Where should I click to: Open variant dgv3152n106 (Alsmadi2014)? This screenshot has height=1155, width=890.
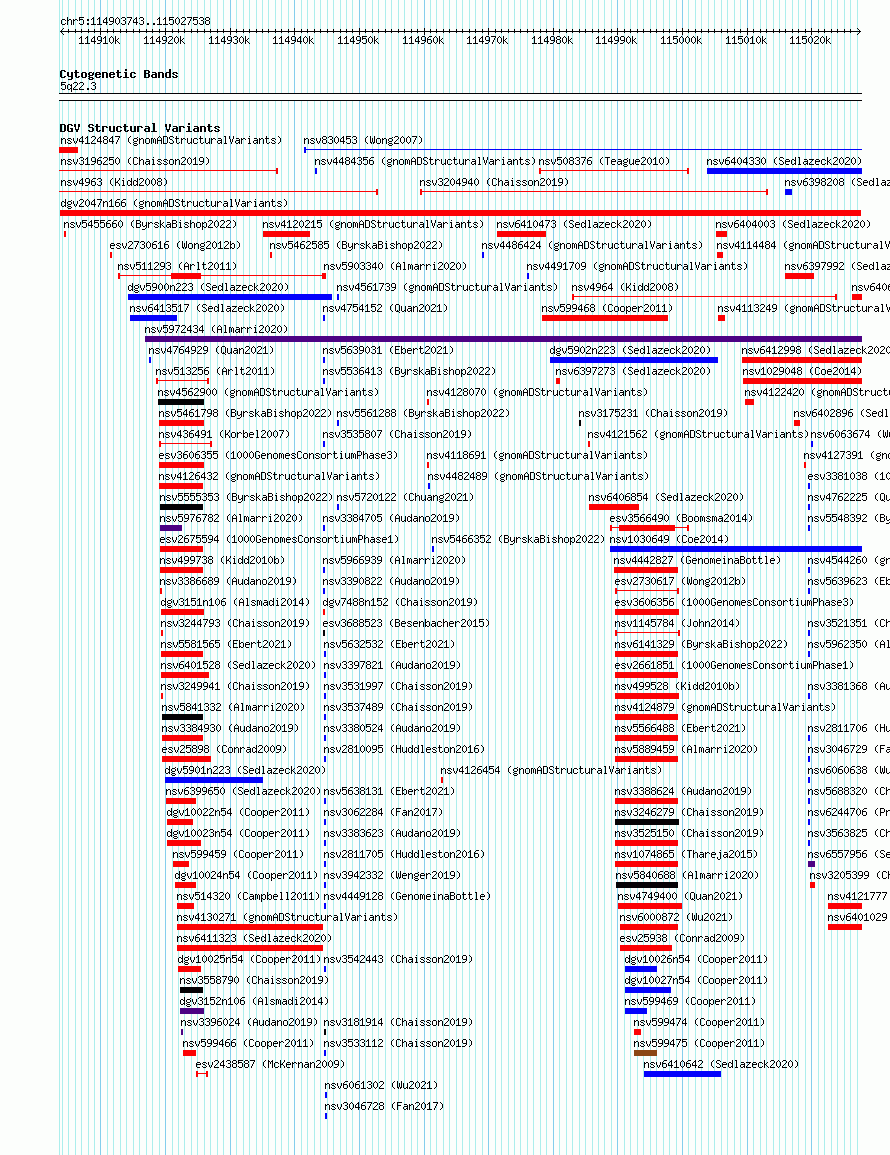[x=254, y=1001]
